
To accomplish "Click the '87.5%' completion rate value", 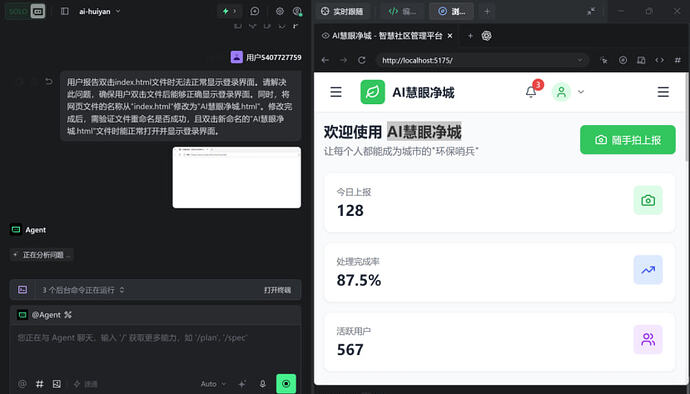I will point(359,280).
